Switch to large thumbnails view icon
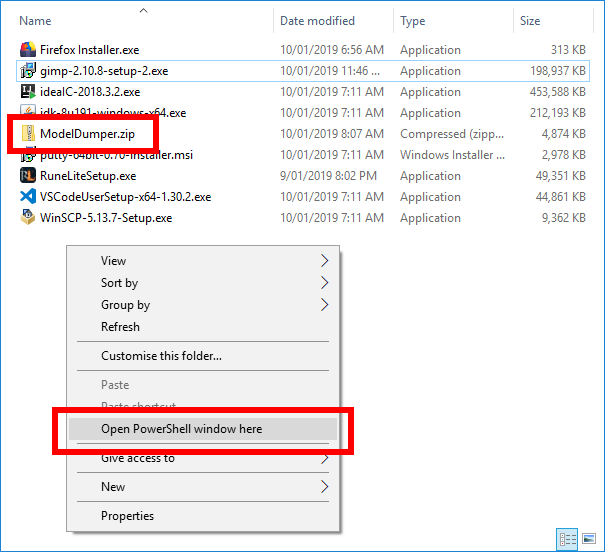This screenshot has height=552, width=605. [x=589, y=539]
